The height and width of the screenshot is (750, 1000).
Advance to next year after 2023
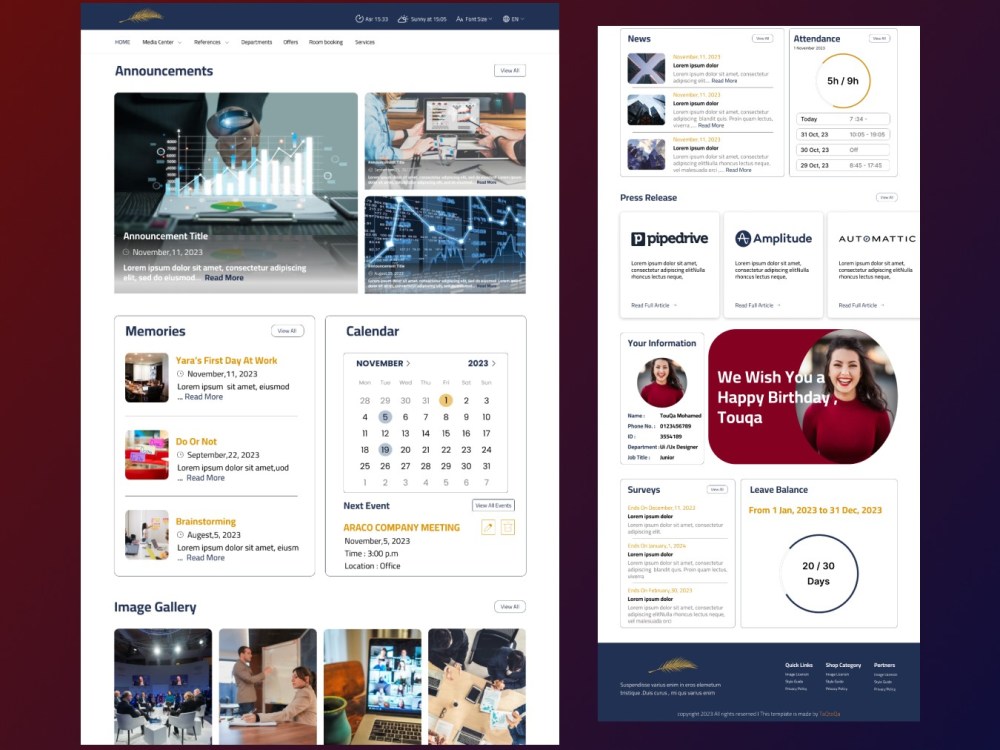[x=494, y=364]
